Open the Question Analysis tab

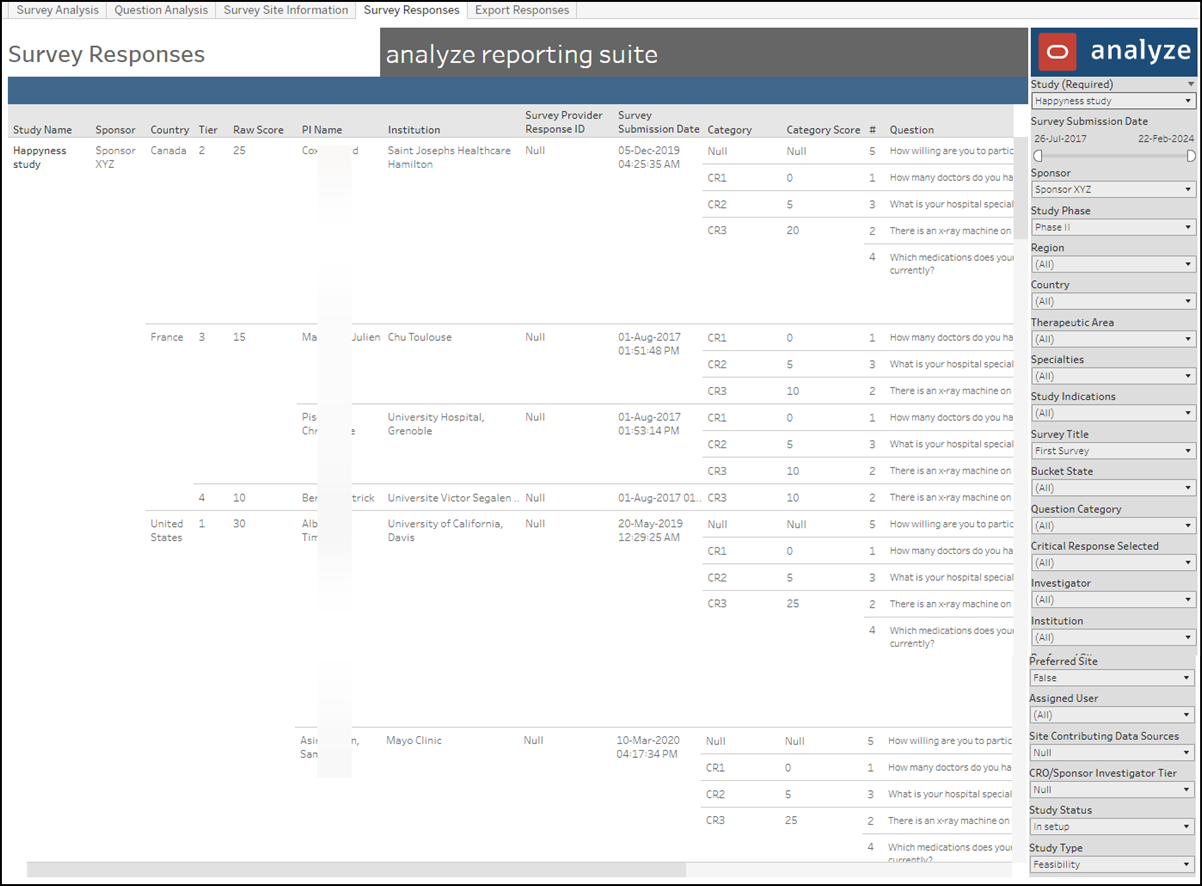click(x=161, y=10)
